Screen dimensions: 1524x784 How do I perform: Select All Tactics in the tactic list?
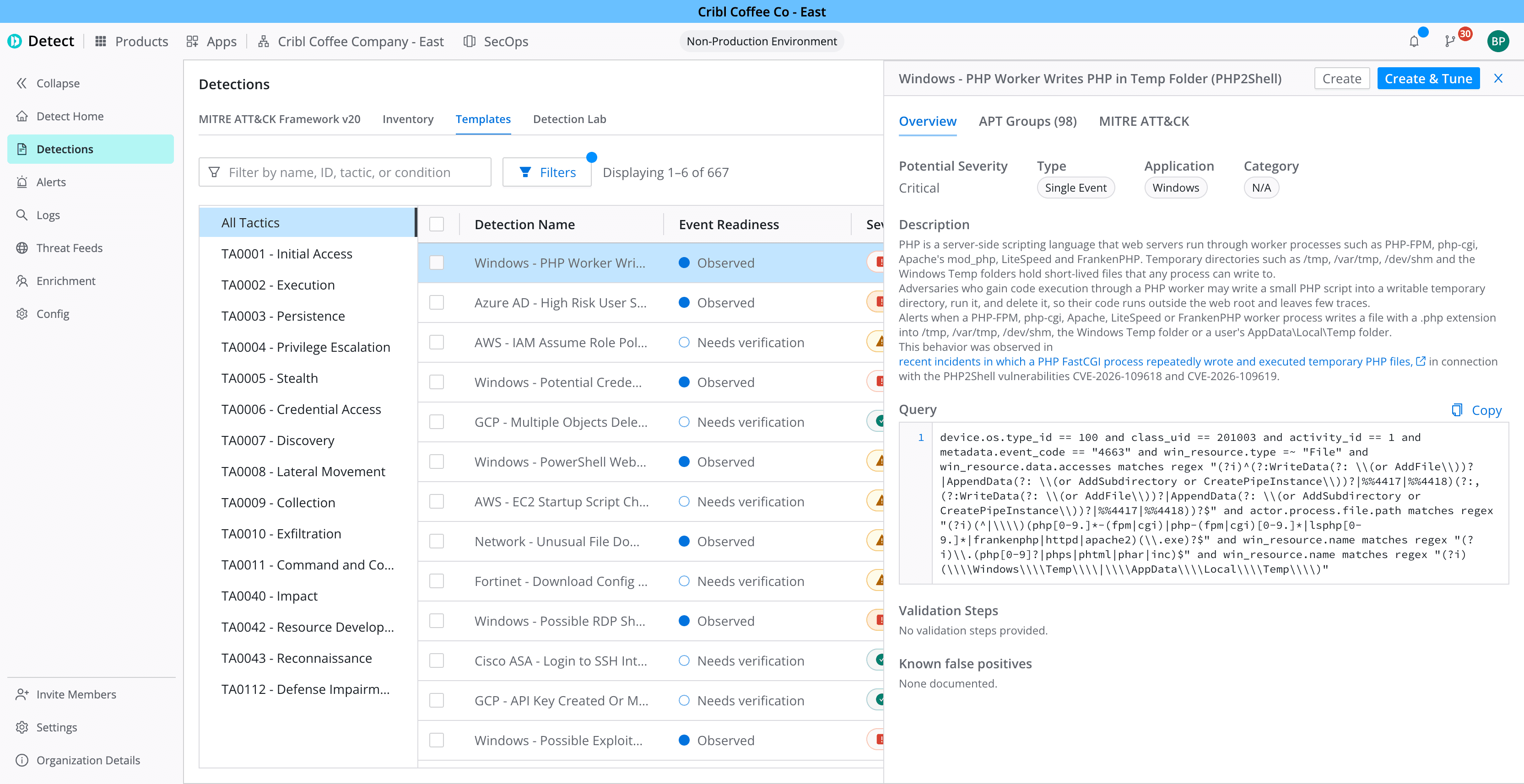(308, 222)
